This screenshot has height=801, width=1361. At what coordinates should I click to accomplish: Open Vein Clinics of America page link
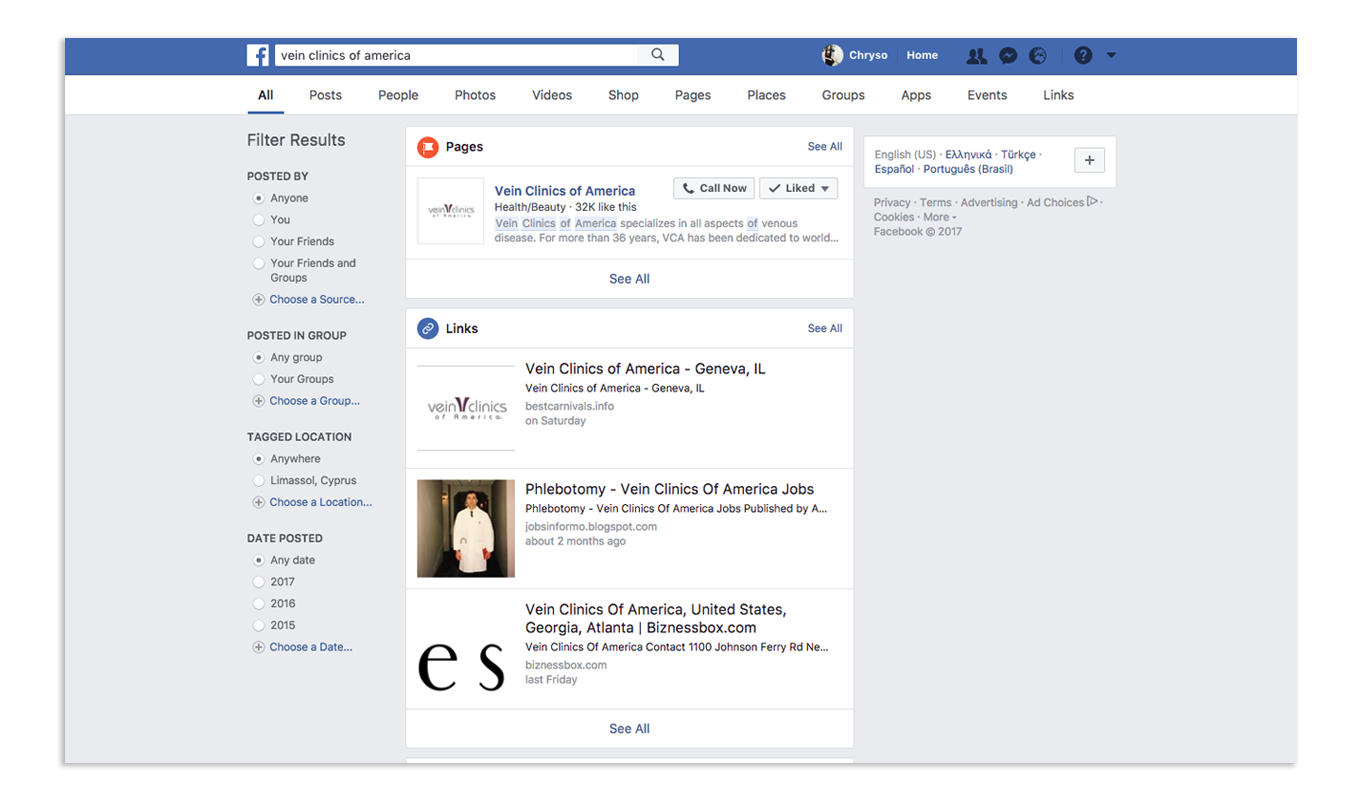565,190
